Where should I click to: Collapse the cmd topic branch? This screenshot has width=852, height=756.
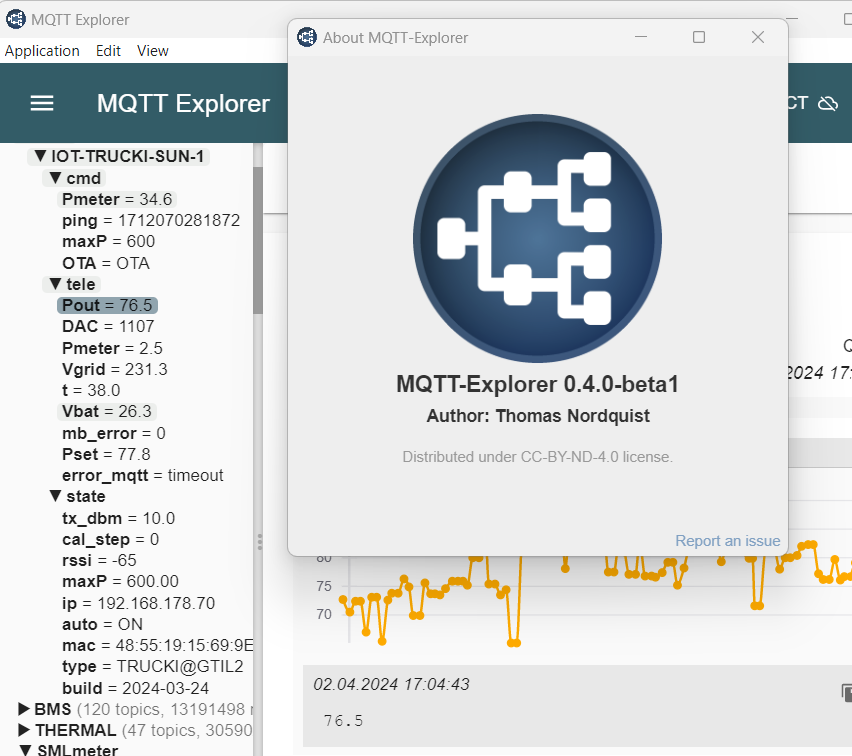[x=55, y=178]
